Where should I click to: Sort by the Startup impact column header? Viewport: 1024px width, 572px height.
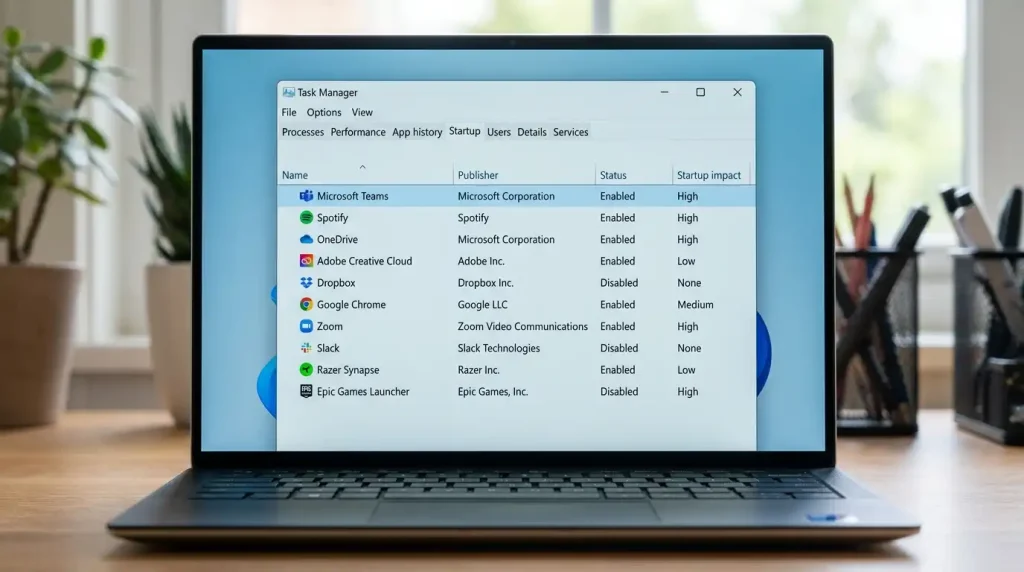pyautogui.click(x=711, y=175)
